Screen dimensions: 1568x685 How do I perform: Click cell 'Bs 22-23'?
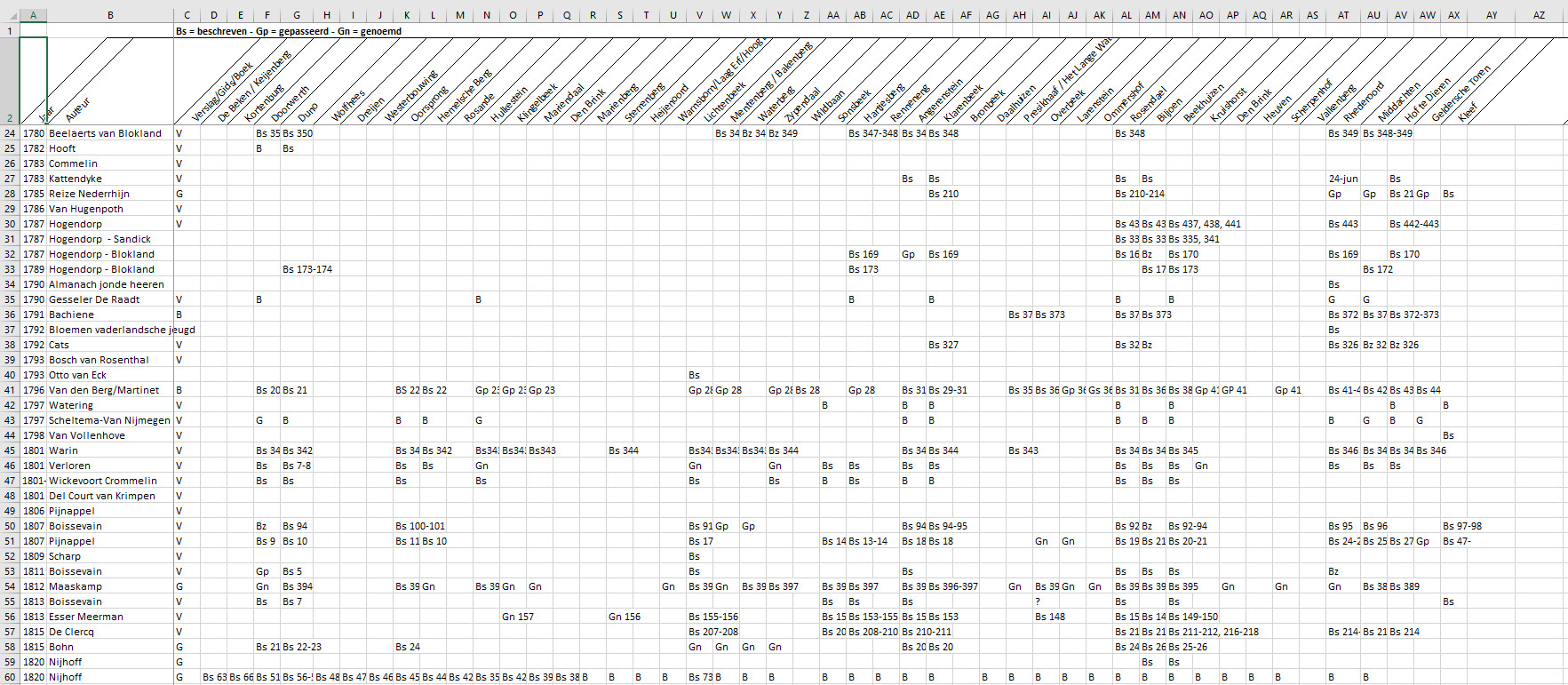[301, 647]
